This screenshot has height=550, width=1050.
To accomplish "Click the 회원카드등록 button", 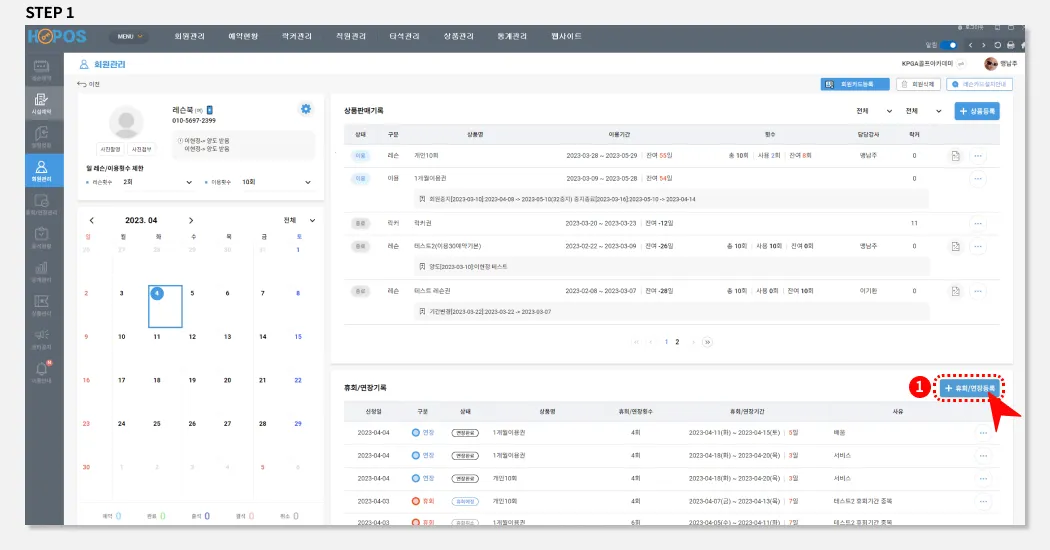I will [854, 85].
